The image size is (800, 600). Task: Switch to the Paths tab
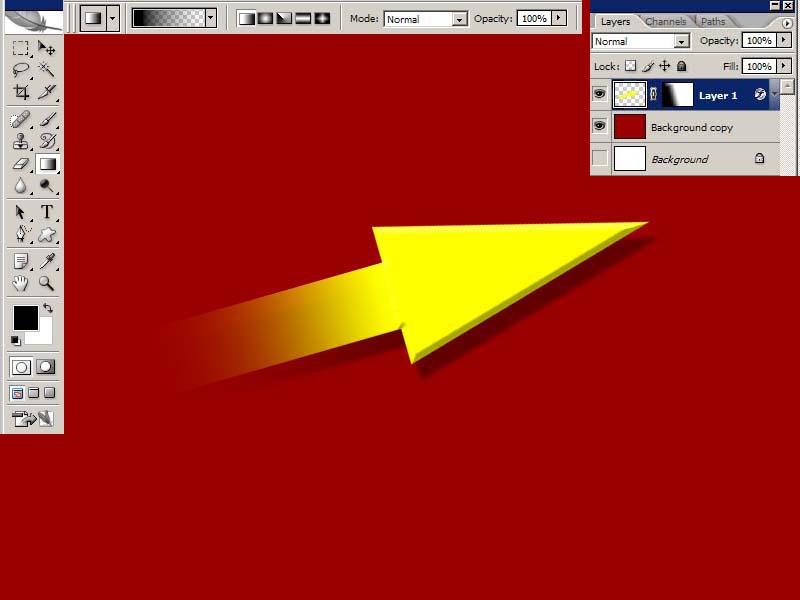[713, 21]
